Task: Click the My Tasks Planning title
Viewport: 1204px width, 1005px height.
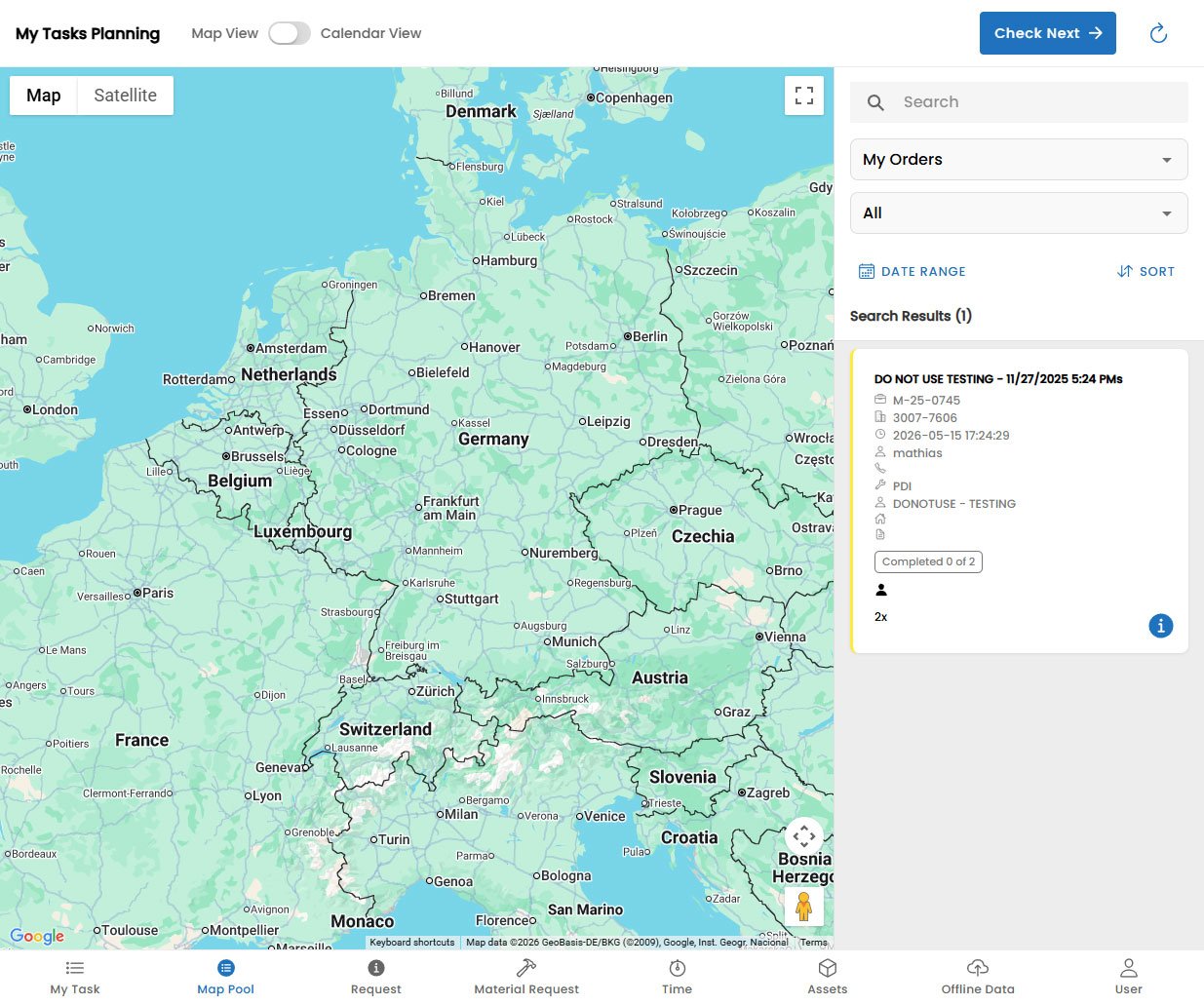Action: [88, 33]
